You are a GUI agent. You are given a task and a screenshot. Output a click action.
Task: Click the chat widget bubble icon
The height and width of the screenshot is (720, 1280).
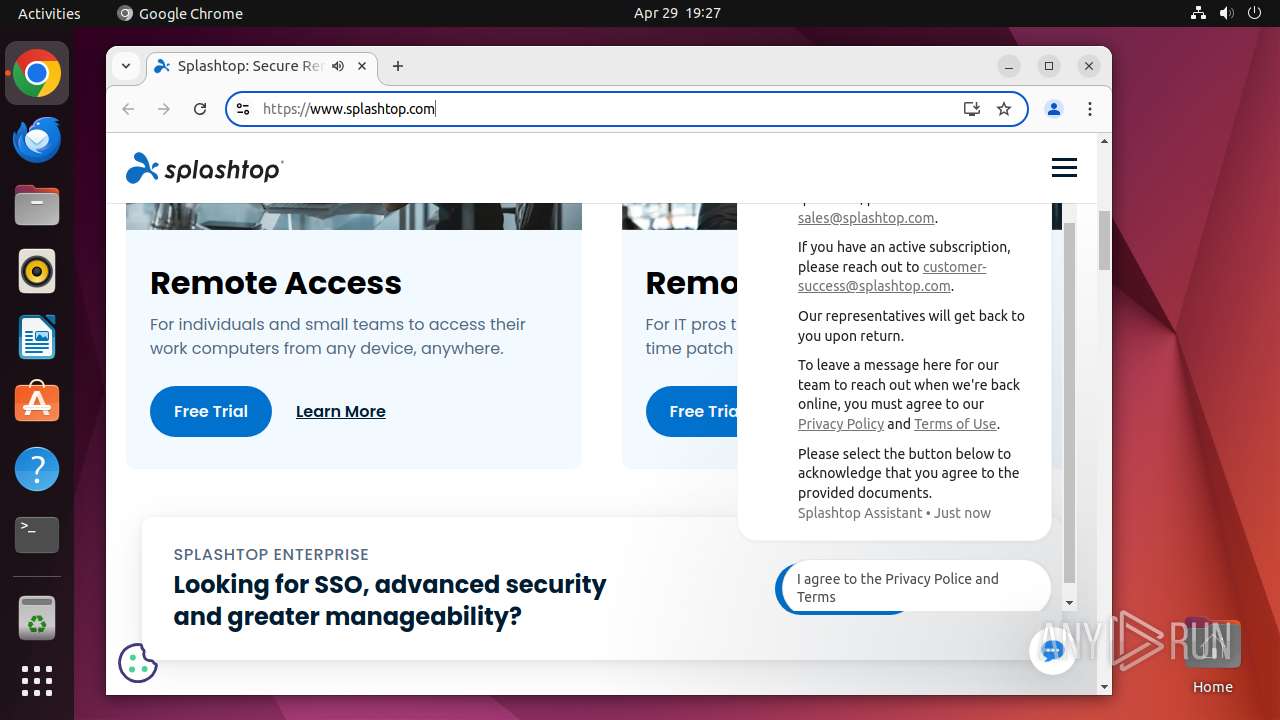[x=1052, y=651]
